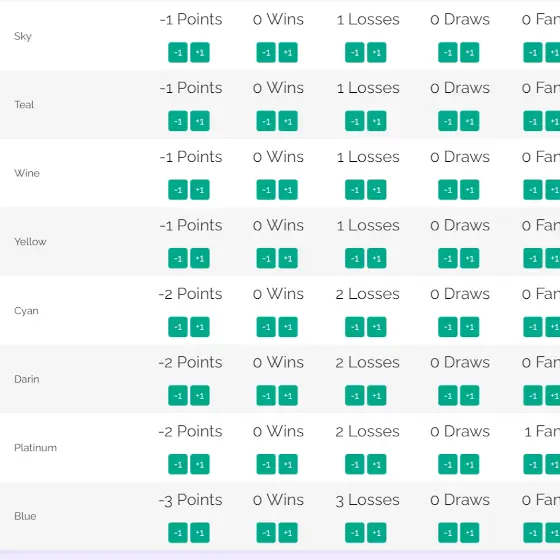Subtract one from Teal's Draws
The height and width of the screenshot is (560, 560).
tap(448, 121)
